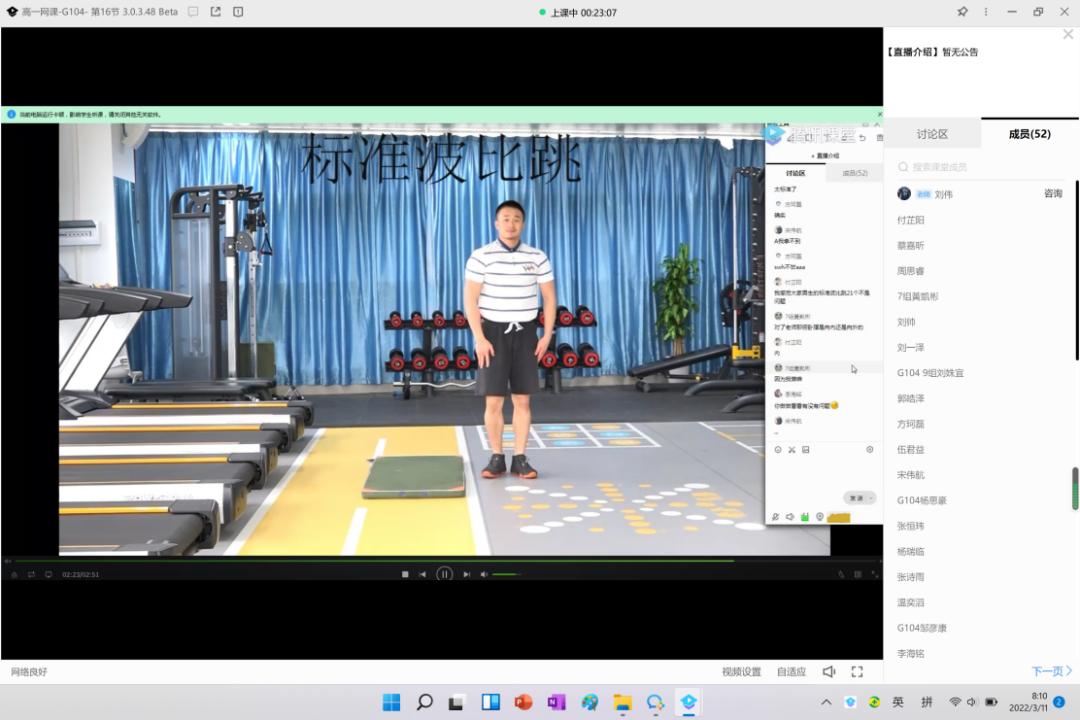Image resolution: width=1080 pixels, height=720 pixels.
Task: Pause the video with the player pause button
Action: pos(444,574)
